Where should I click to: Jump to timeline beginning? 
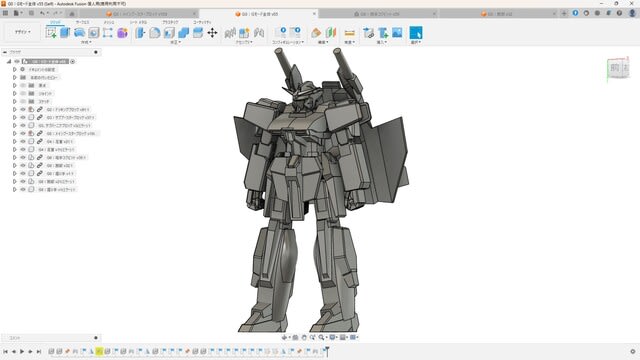point(5,351)
